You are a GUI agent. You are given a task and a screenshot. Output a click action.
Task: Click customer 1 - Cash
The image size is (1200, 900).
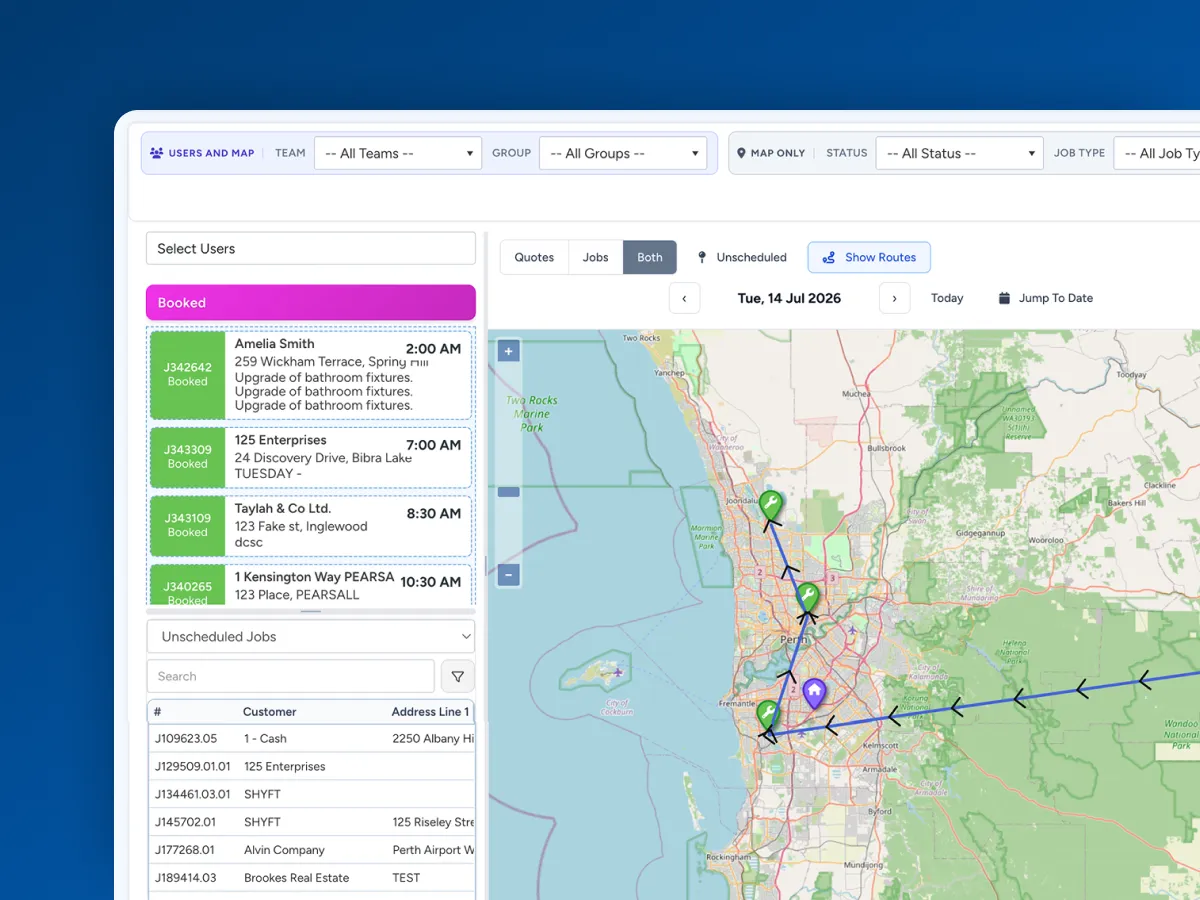265,739
